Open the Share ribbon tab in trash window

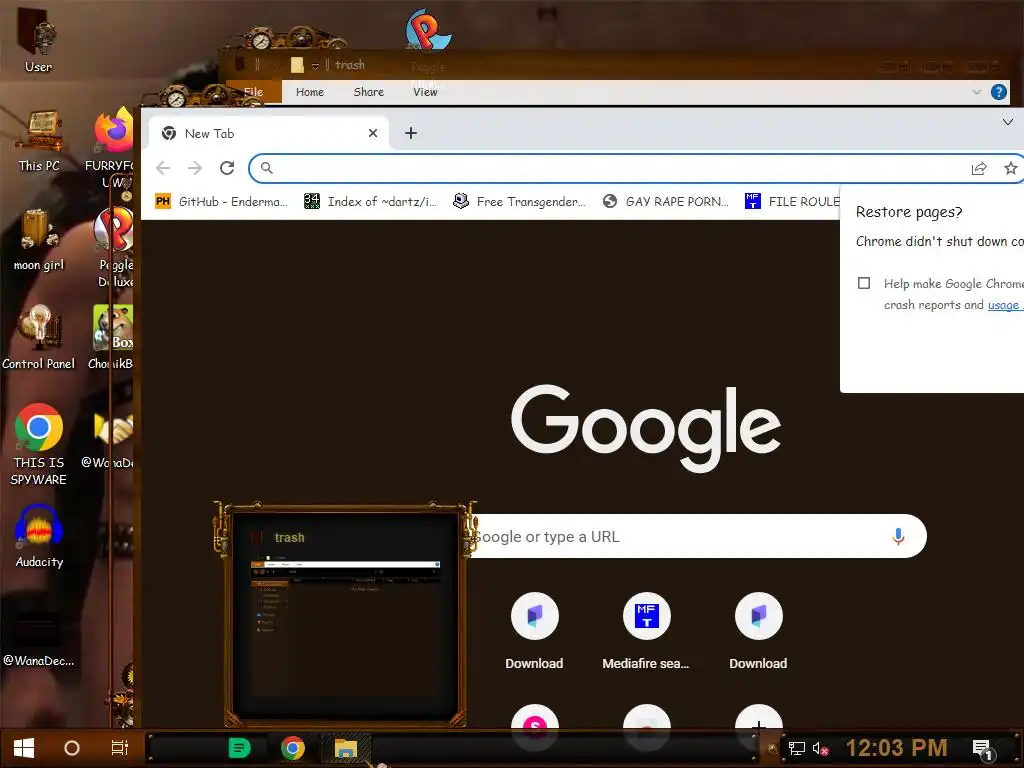368,92
